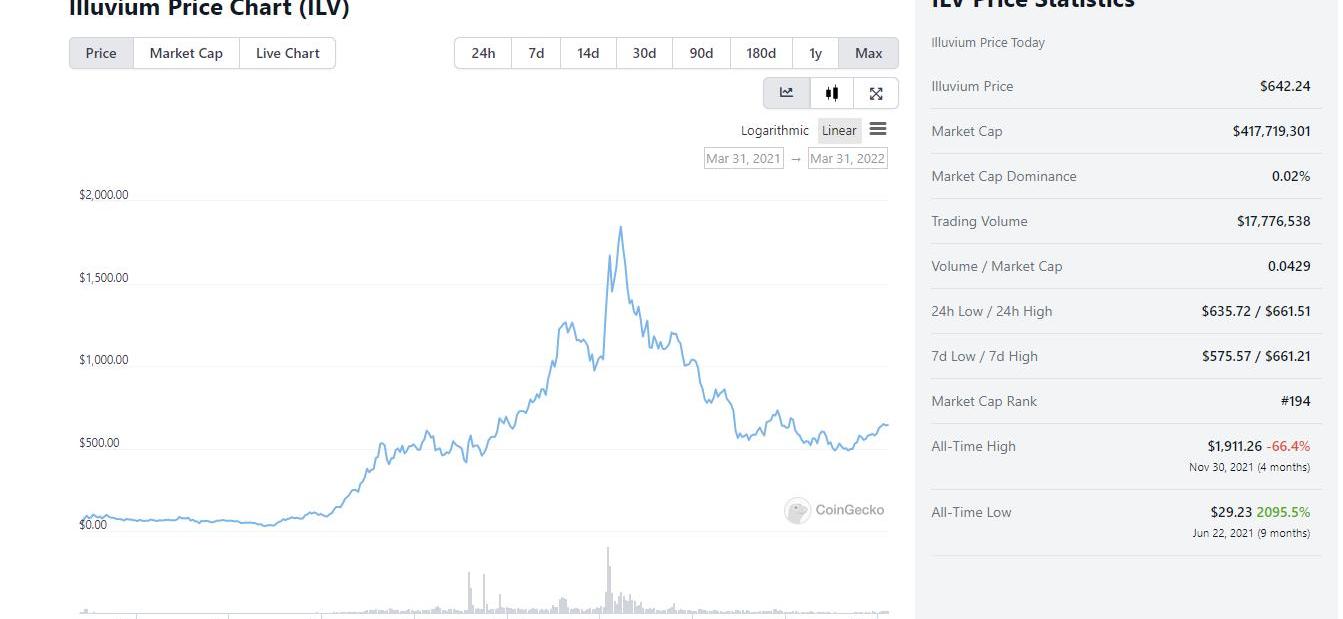Open chart hamburger menu icon
This screenshot has height=619, width=1343.
878,129
